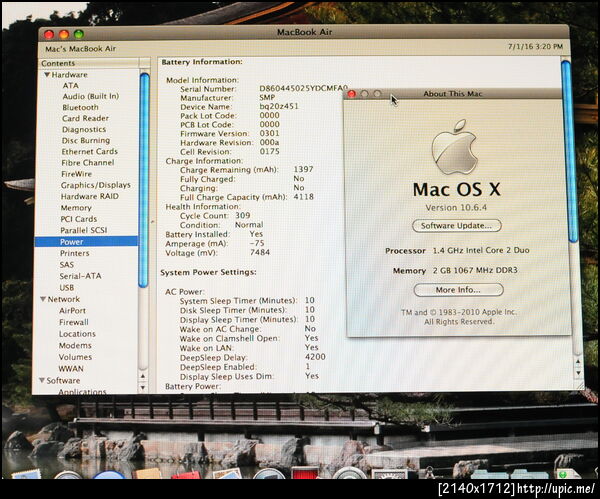The image size is (600, 499).
Task: Select the highlighted Power entry
Action: click(86, 242)
